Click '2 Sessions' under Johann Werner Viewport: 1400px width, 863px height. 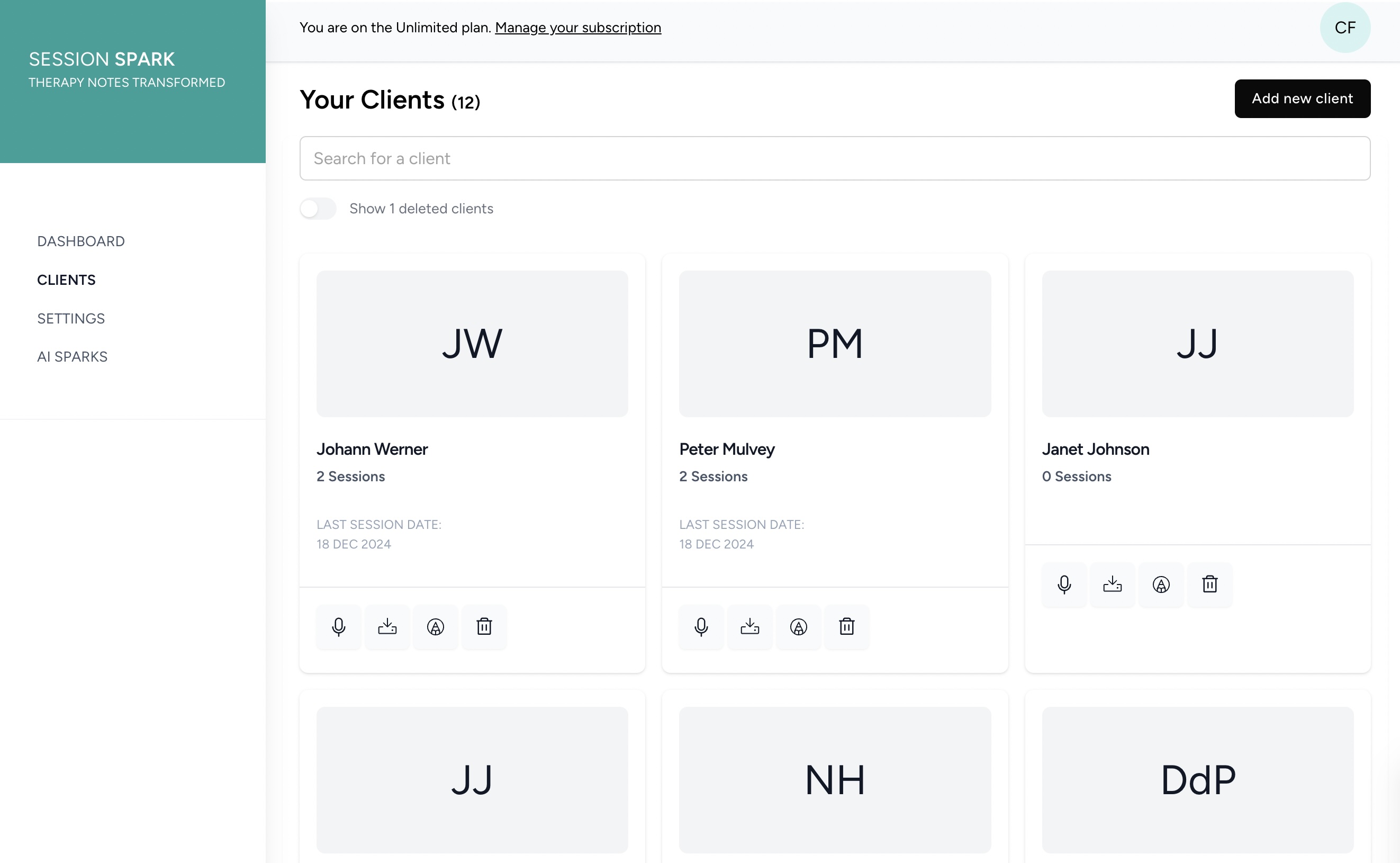click(351, 477)
